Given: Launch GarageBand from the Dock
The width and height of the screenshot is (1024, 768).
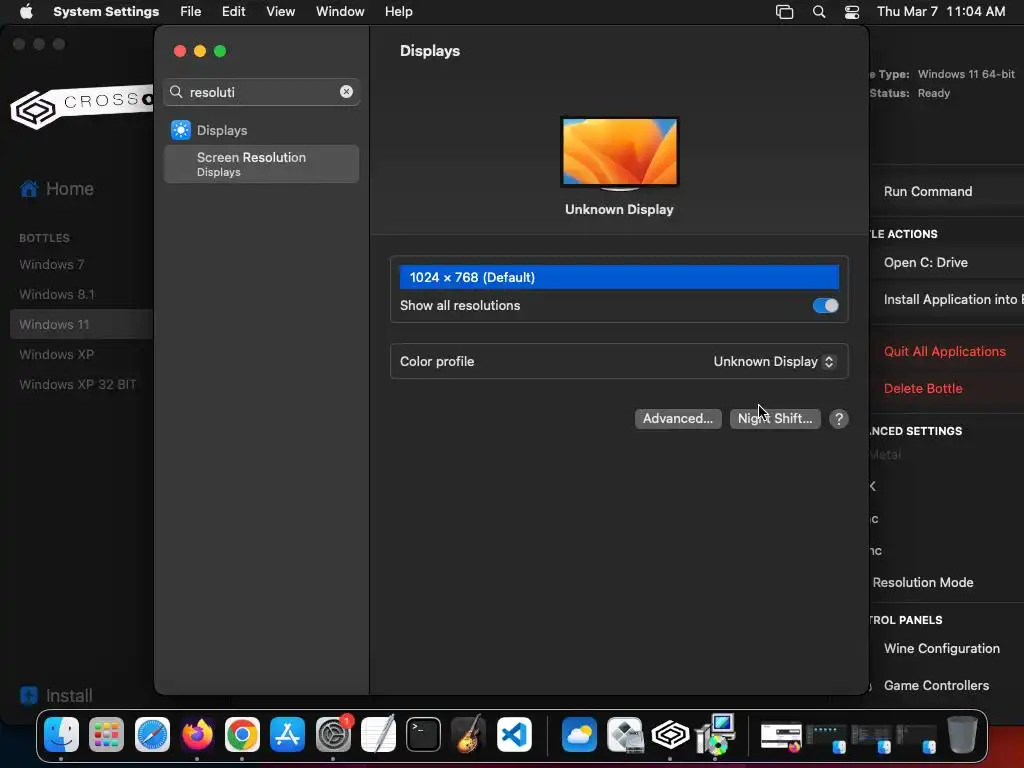Looking at the screenshot, I should tap(468, 735).
